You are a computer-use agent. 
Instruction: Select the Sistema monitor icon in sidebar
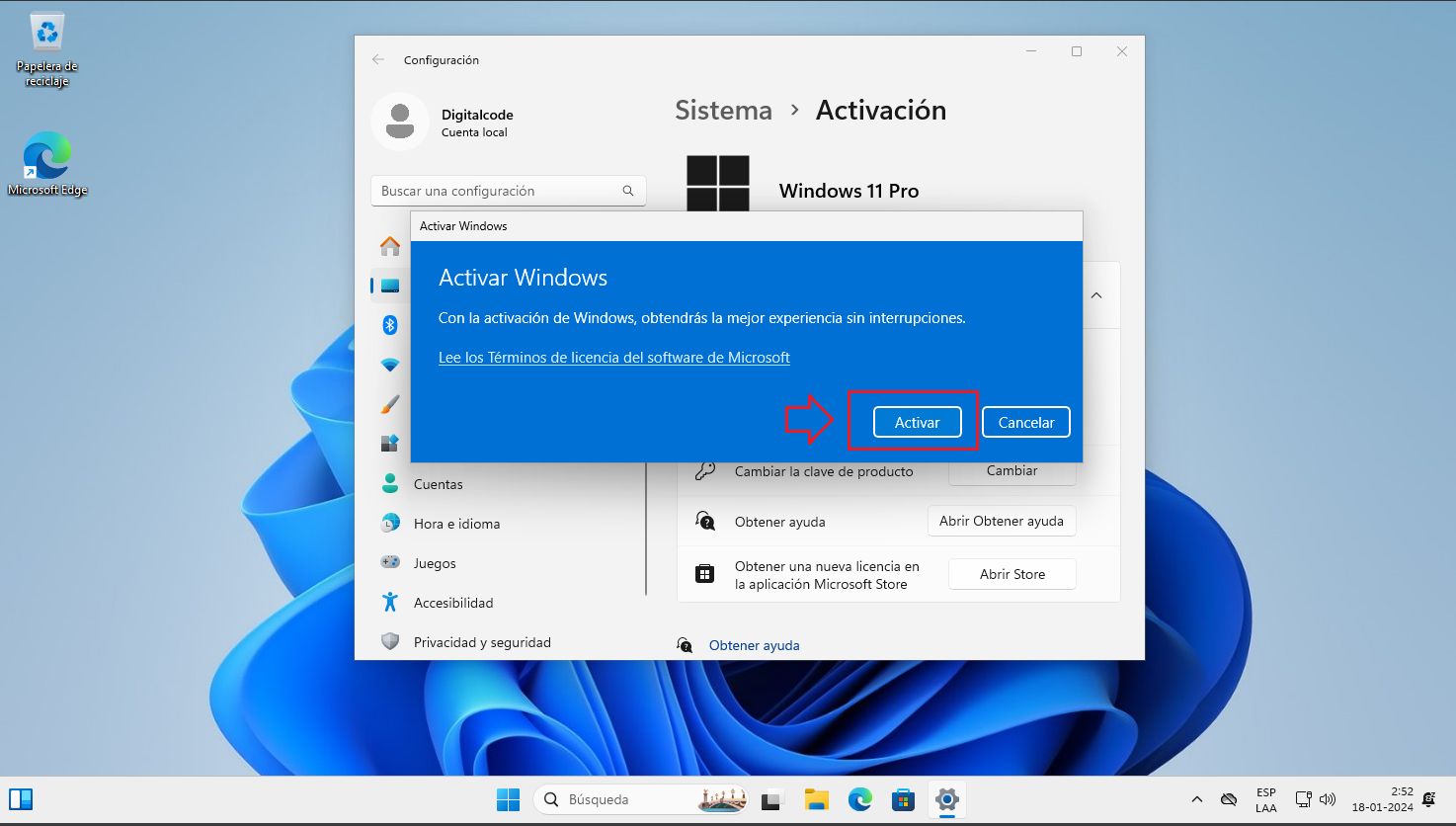(390, 286)
